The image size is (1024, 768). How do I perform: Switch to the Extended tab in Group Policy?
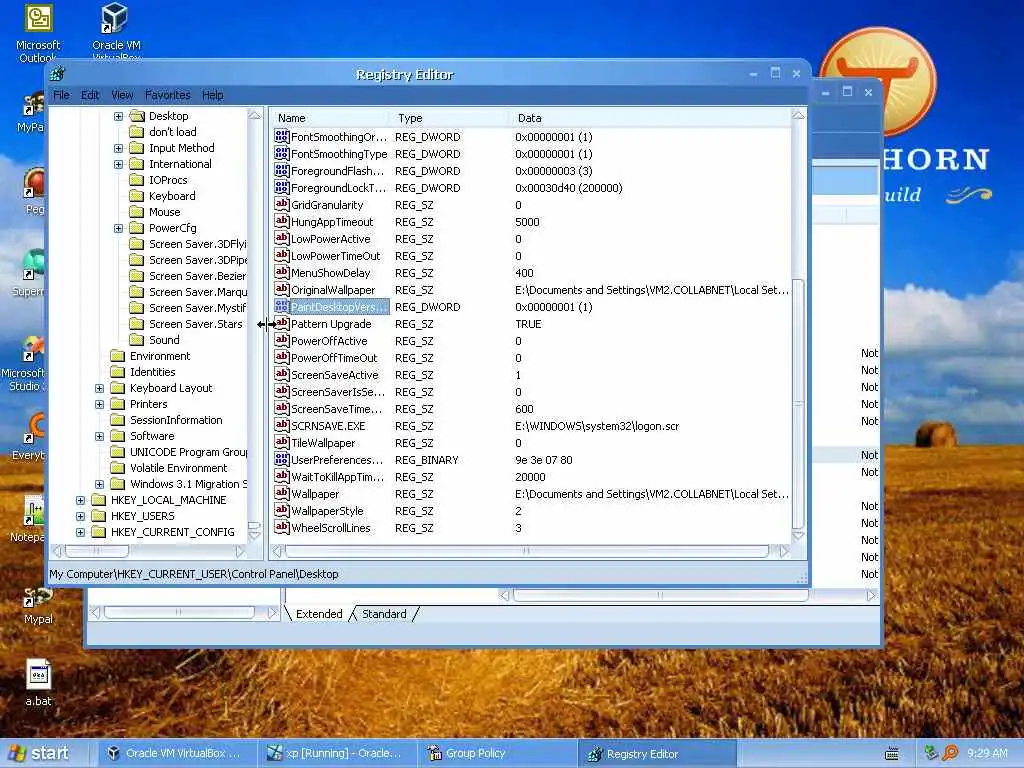coord(319,614)
